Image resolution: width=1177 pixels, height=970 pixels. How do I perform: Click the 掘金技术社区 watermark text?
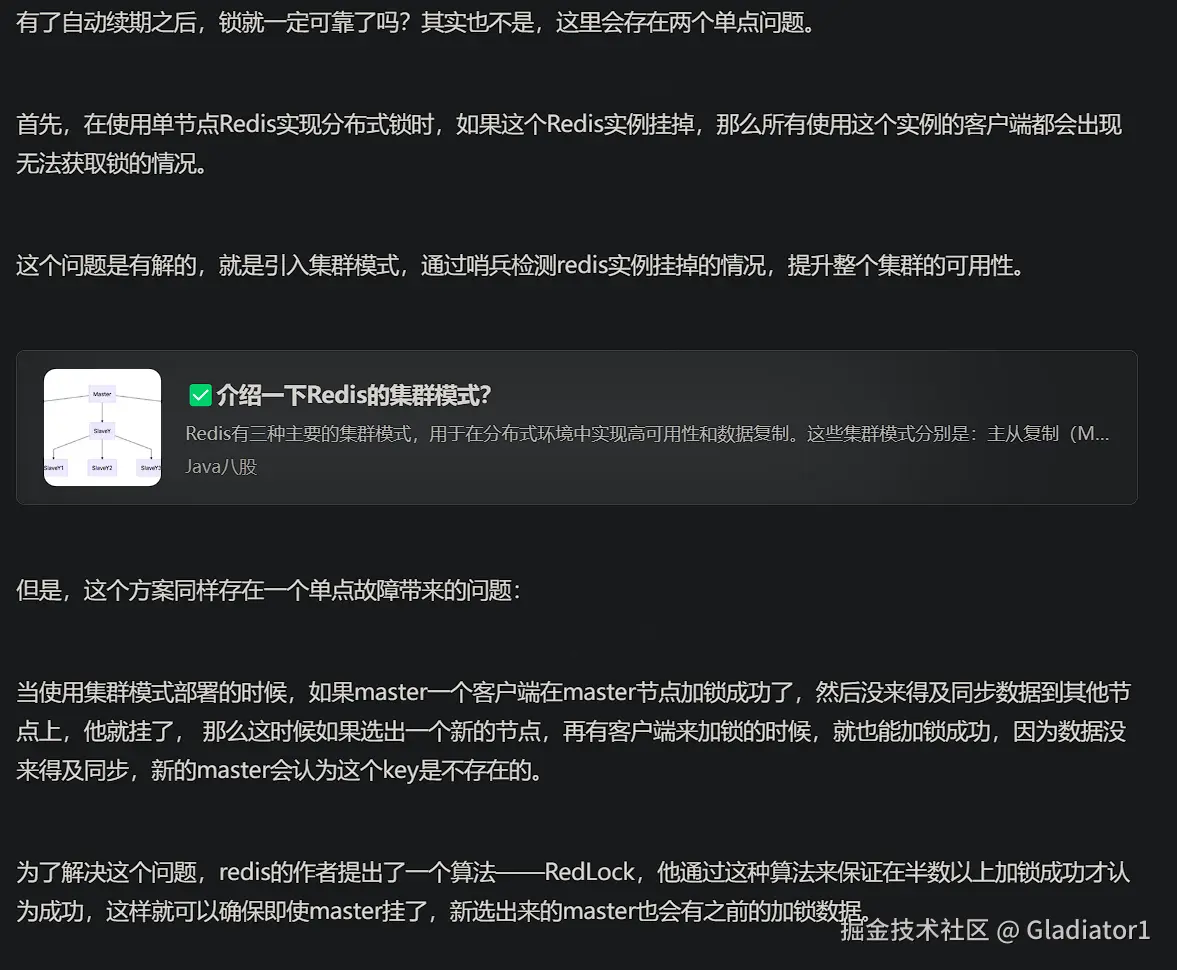pyautogui.click(x=914, y=930)
